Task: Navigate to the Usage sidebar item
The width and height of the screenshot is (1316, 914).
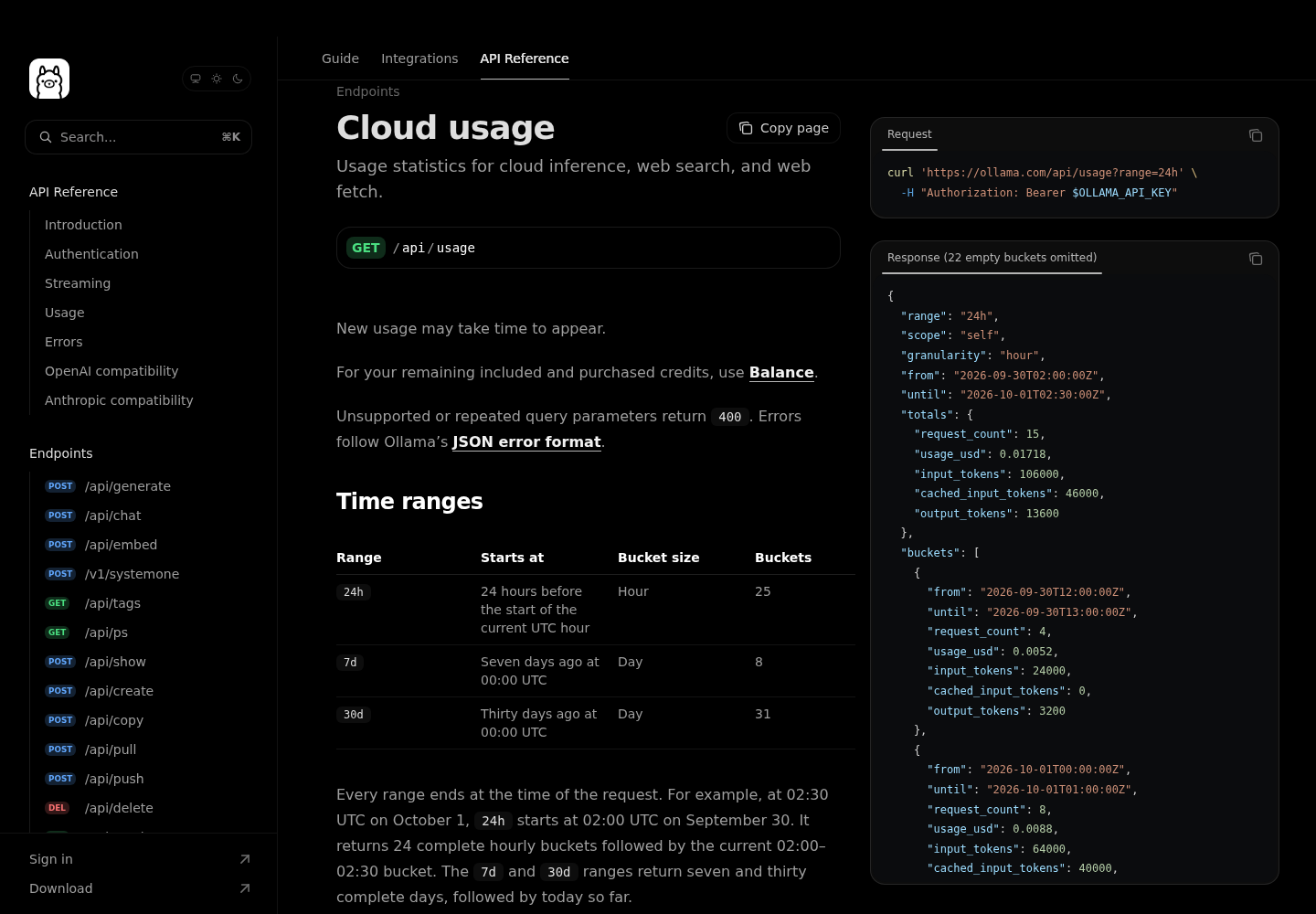Action: [x=65, y=313]
